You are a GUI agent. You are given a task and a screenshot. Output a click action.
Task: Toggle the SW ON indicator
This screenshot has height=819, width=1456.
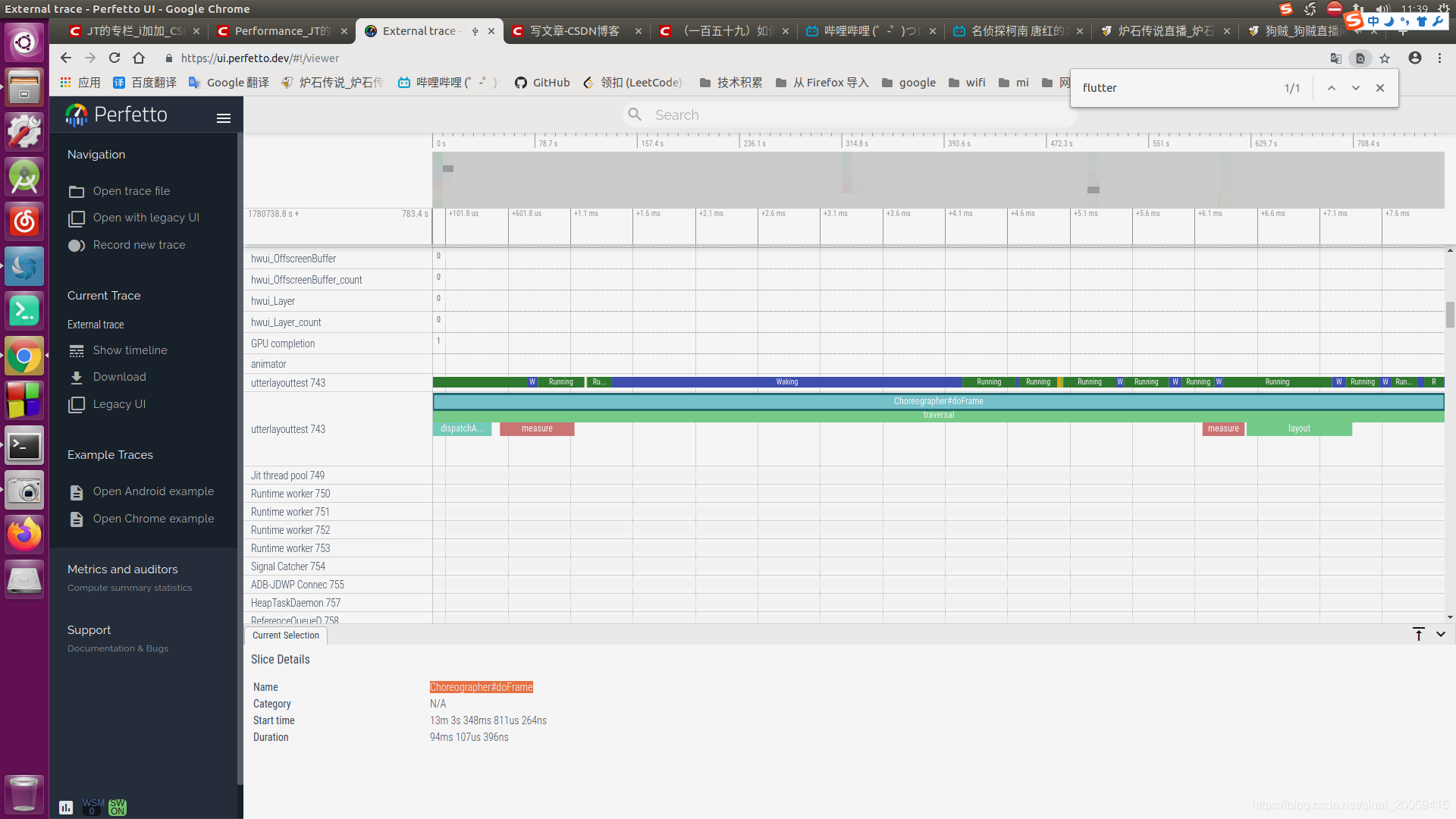pos(118,807)
